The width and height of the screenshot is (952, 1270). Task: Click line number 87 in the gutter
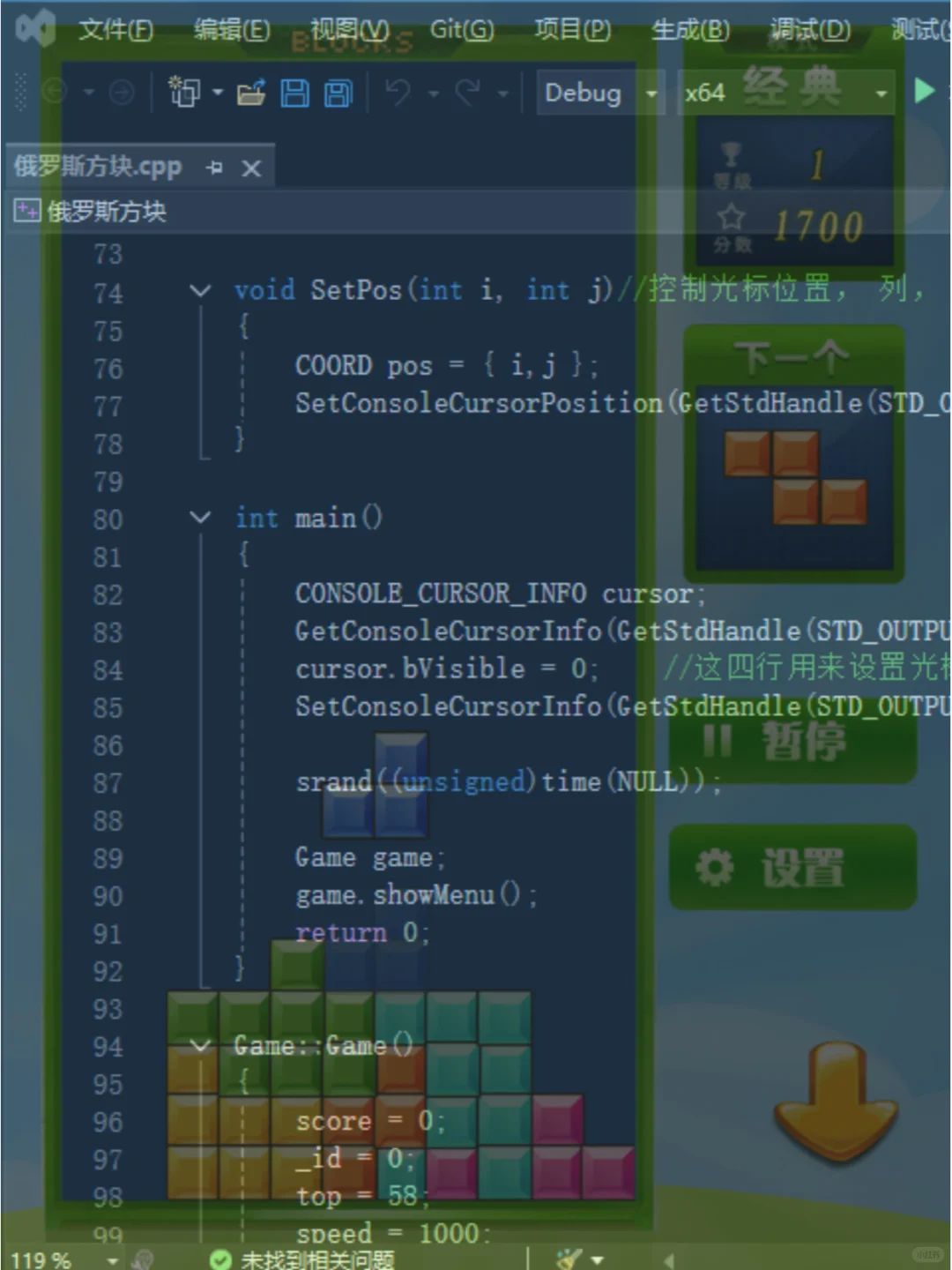pos(108,783)
